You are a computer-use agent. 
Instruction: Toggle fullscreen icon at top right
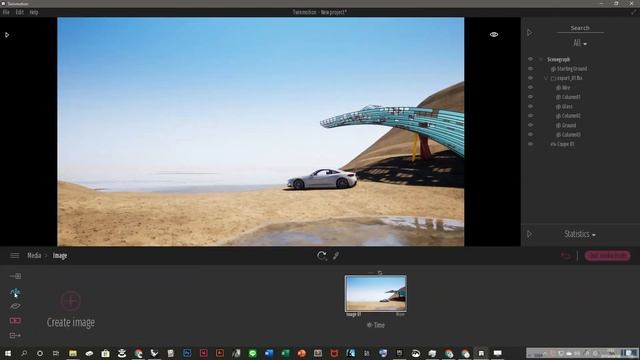coord(633,12)
